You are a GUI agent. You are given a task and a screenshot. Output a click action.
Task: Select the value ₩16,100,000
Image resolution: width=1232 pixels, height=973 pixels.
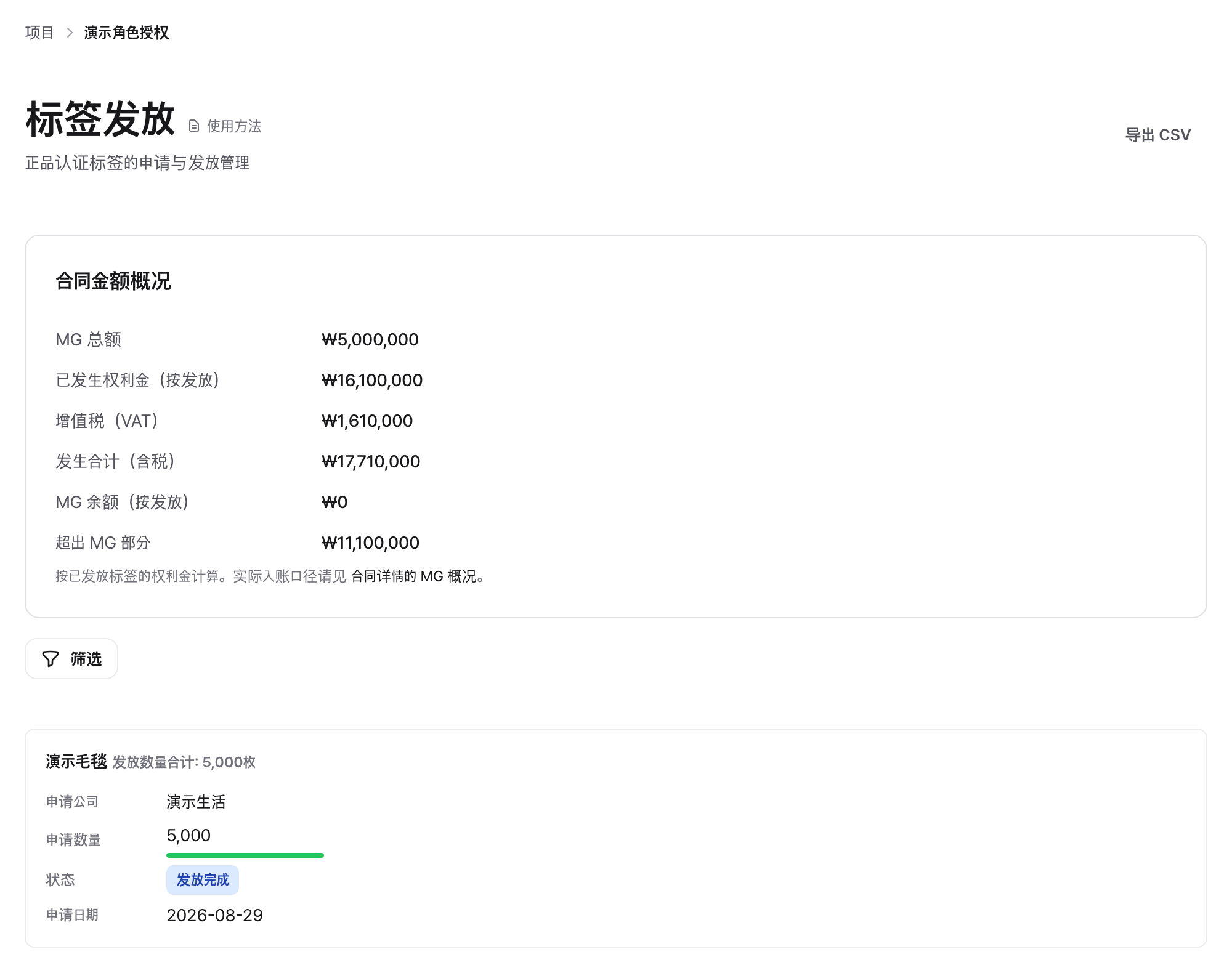point(372,380)
